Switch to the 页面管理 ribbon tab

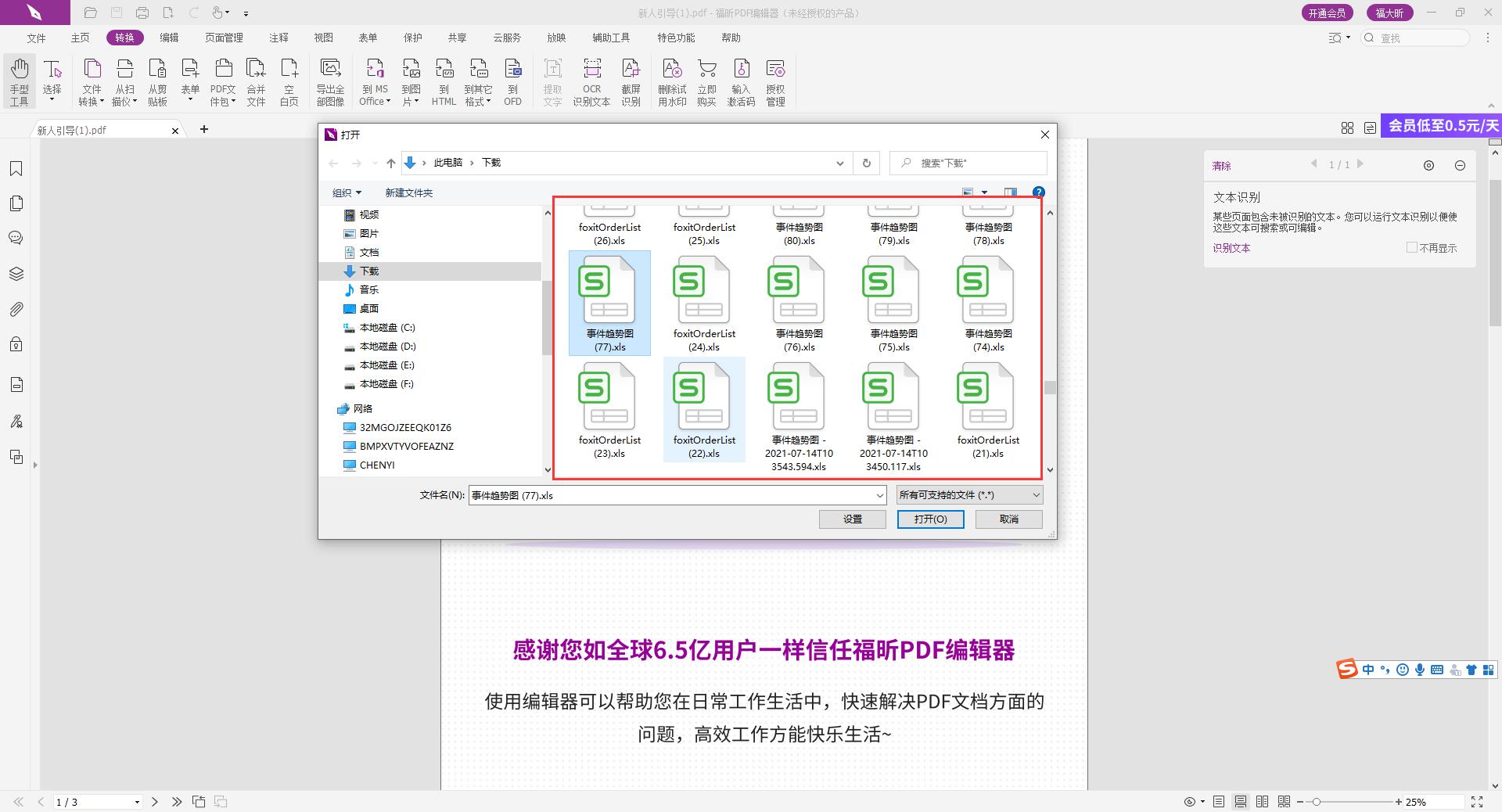click(224, 37)
